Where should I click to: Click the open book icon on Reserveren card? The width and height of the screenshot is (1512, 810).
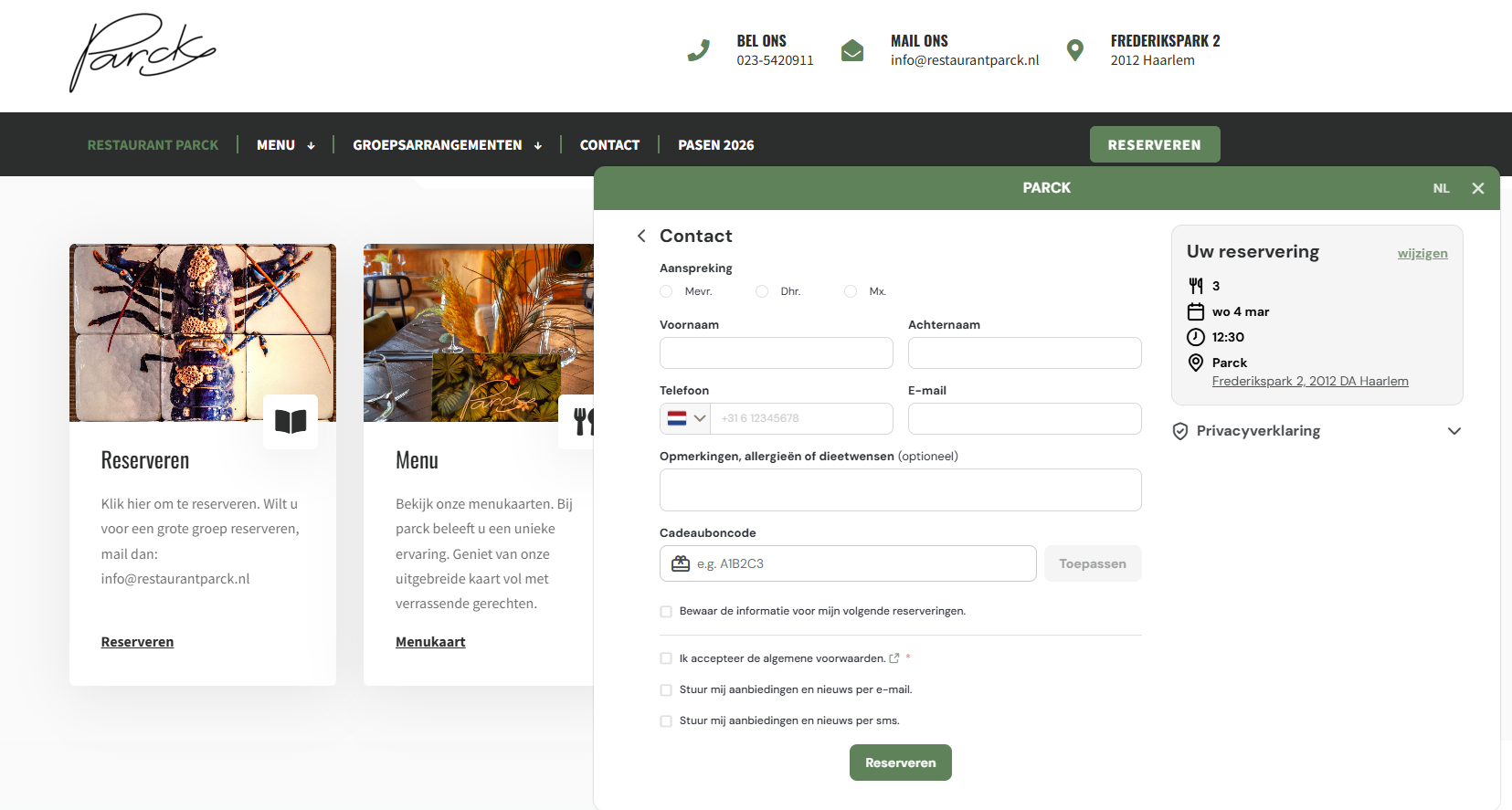click(291, 422)
